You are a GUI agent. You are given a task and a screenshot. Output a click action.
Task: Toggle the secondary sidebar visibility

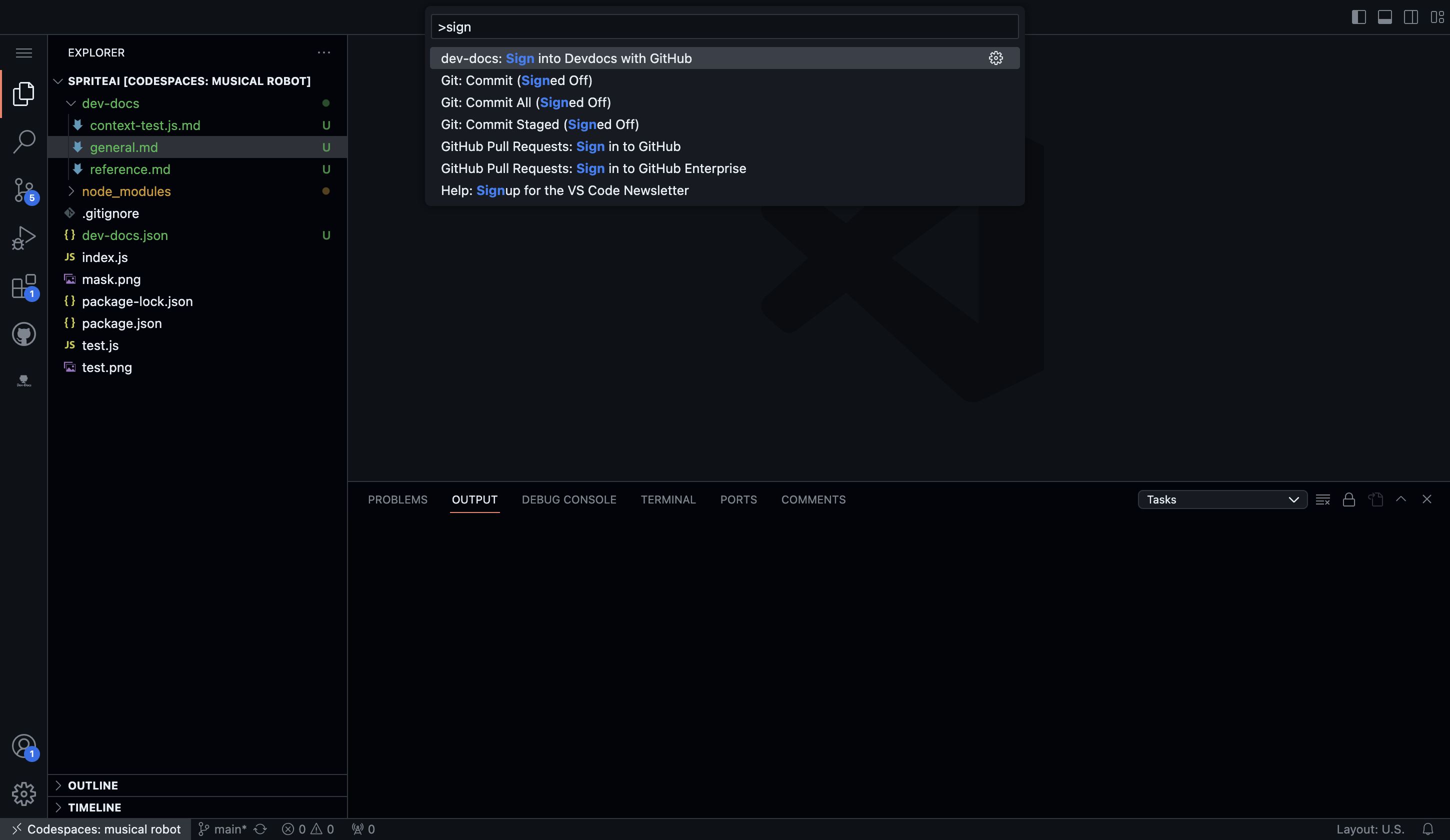point(1411,17)
